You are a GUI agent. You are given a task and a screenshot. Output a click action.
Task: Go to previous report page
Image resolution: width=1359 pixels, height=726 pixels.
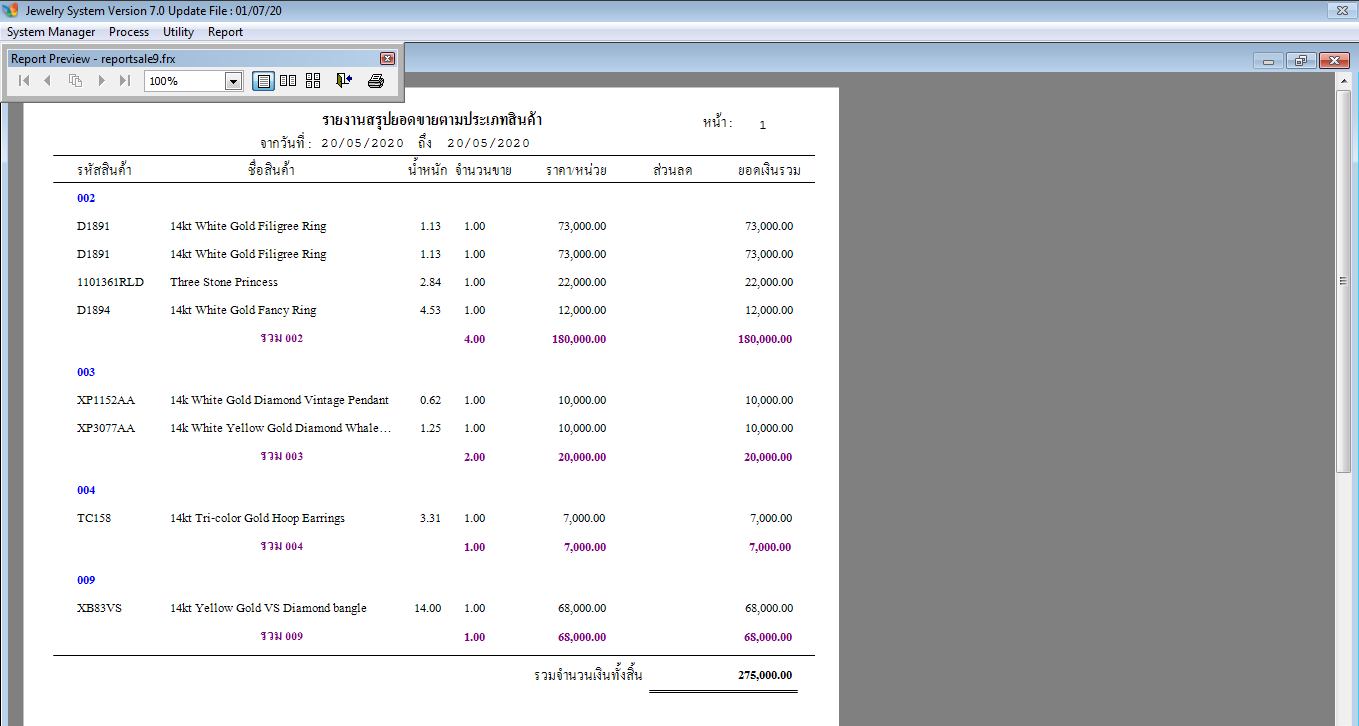tap(47, 81)
